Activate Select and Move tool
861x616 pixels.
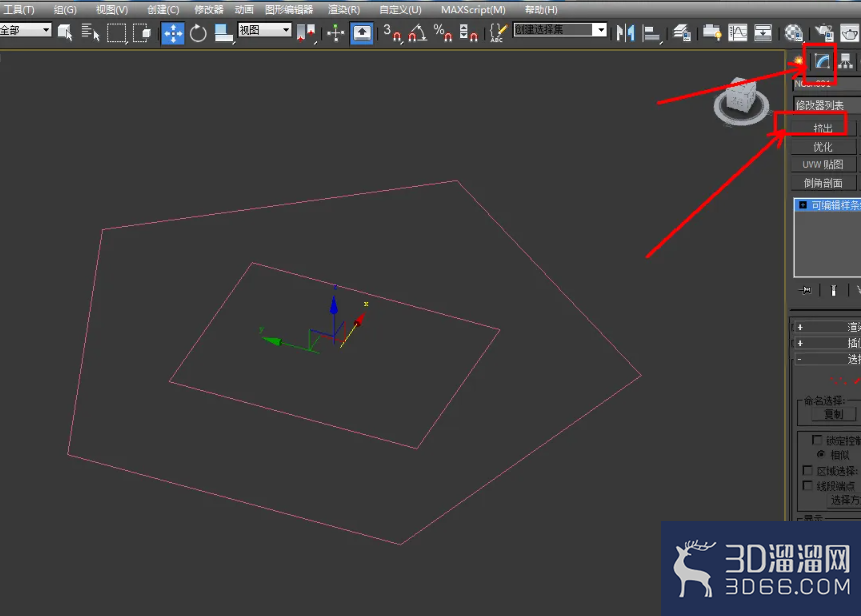tap(173, 33)
